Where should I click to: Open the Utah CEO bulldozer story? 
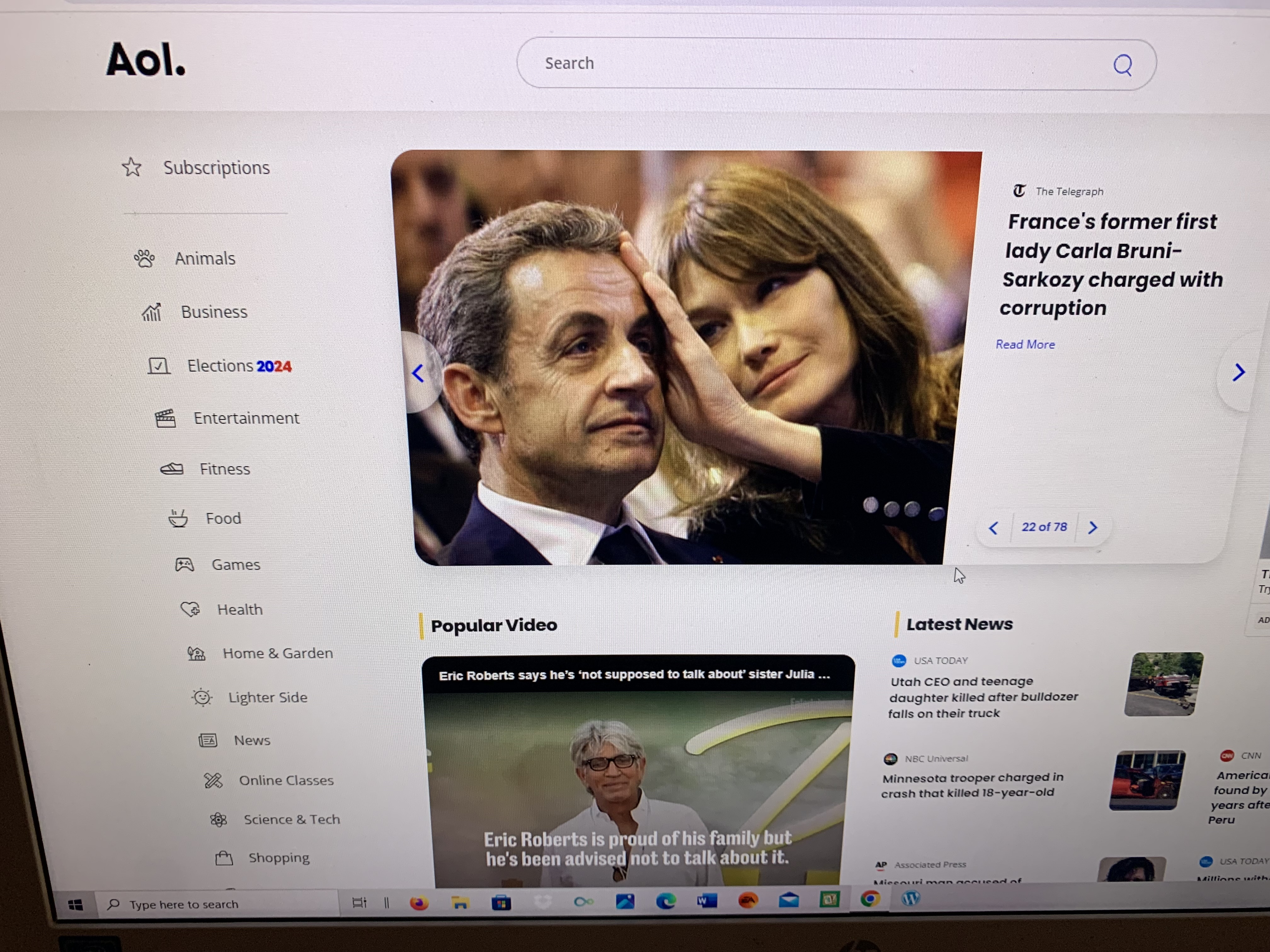tap(983, 697)
